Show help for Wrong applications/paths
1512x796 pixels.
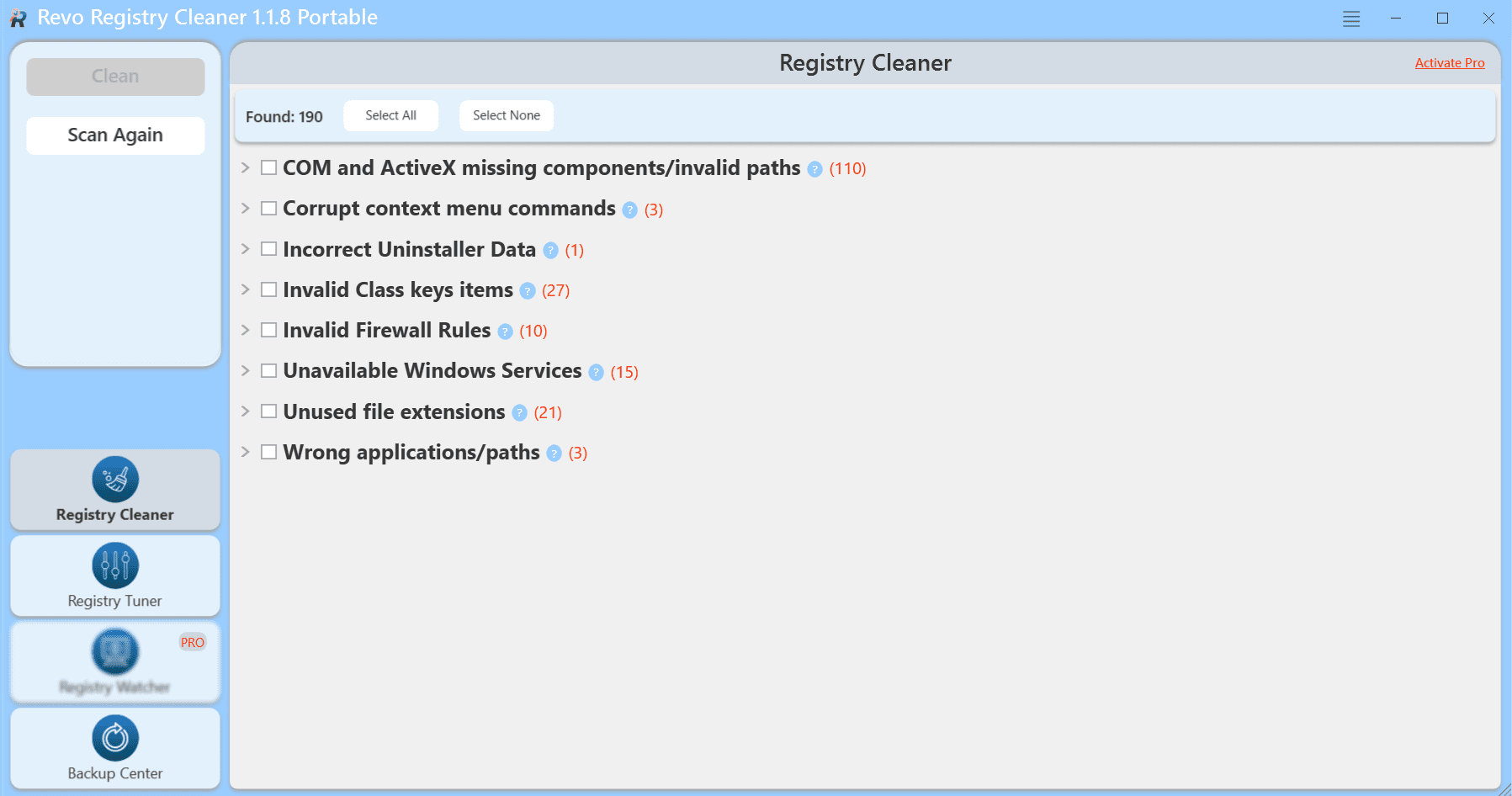click(554, 454)
